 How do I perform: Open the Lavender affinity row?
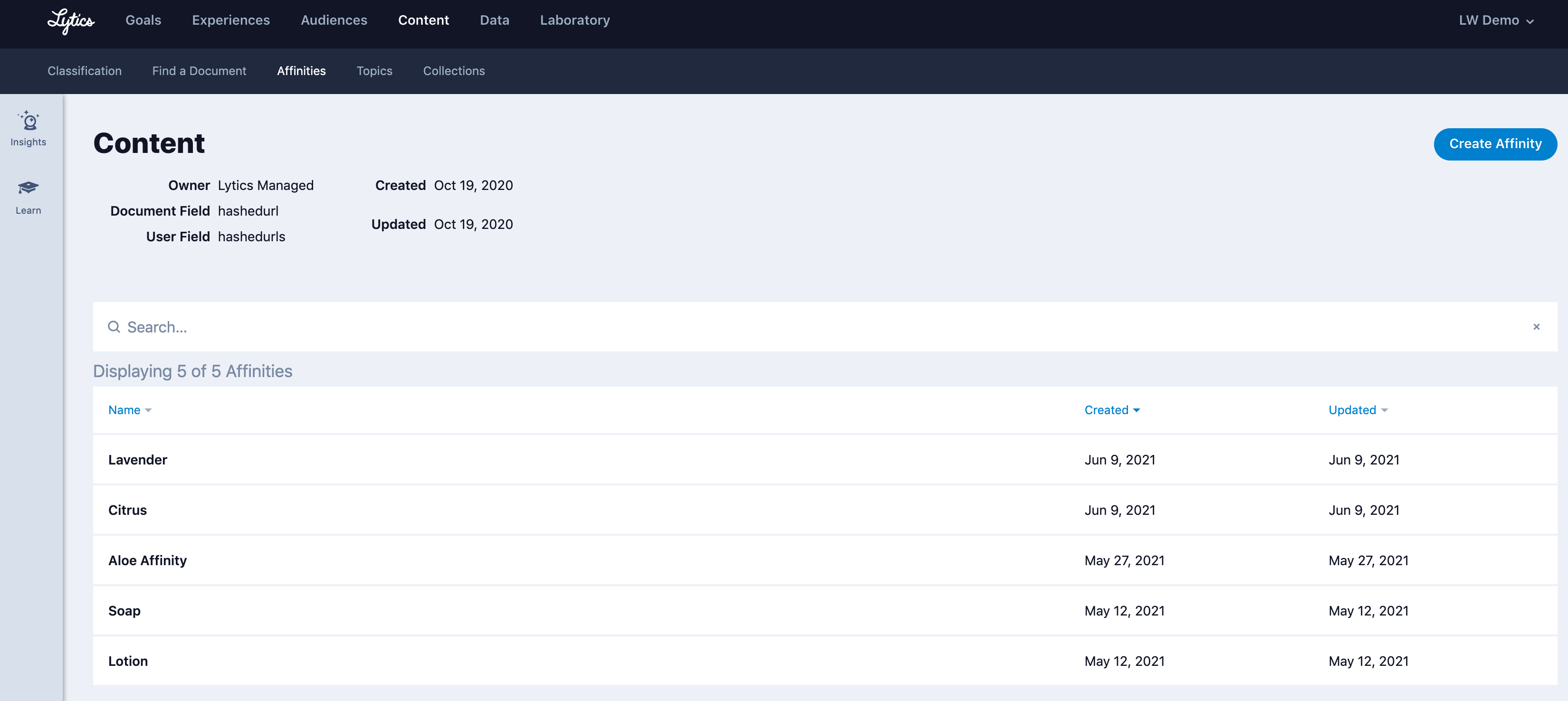[138, 460]
